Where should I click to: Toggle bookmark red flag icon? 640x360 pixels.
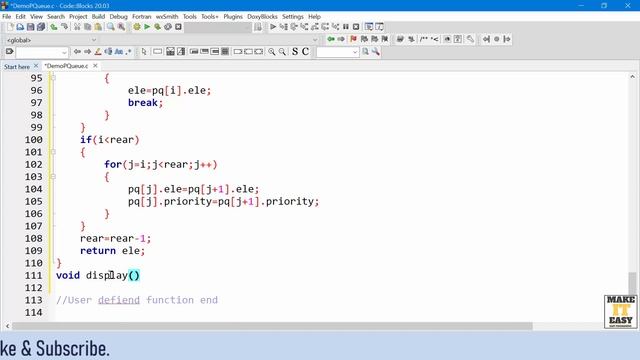(x=353, y=39)
